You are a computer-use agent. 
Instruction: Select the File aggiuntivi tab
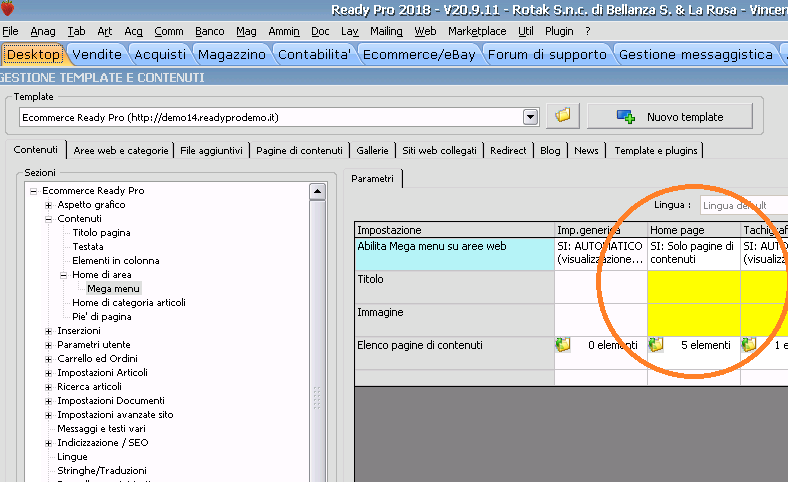point(211,150)
